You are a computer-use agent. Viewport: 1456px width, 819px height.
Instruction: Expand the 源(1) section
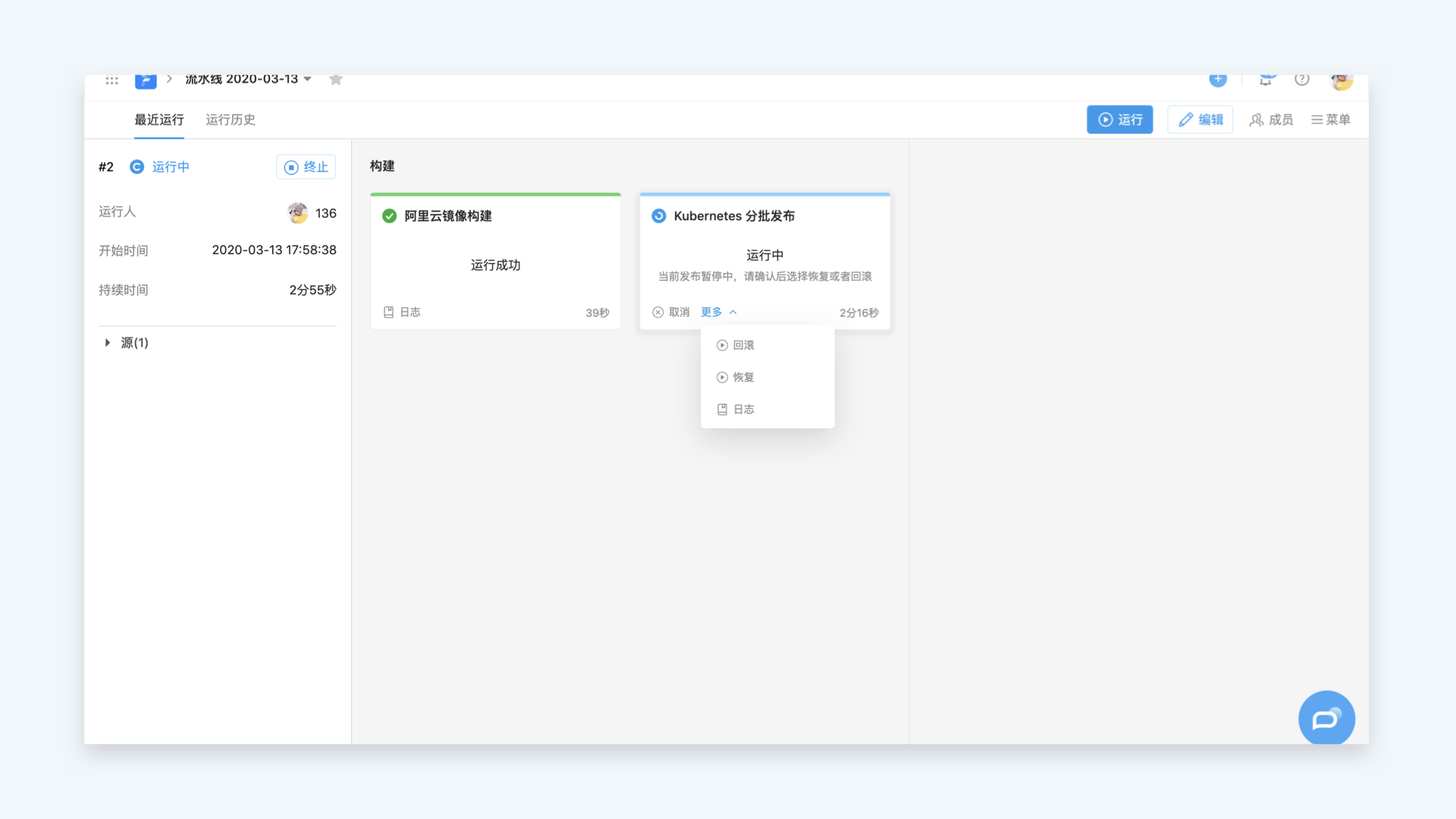pyautogui.click(x=126, y=343)
